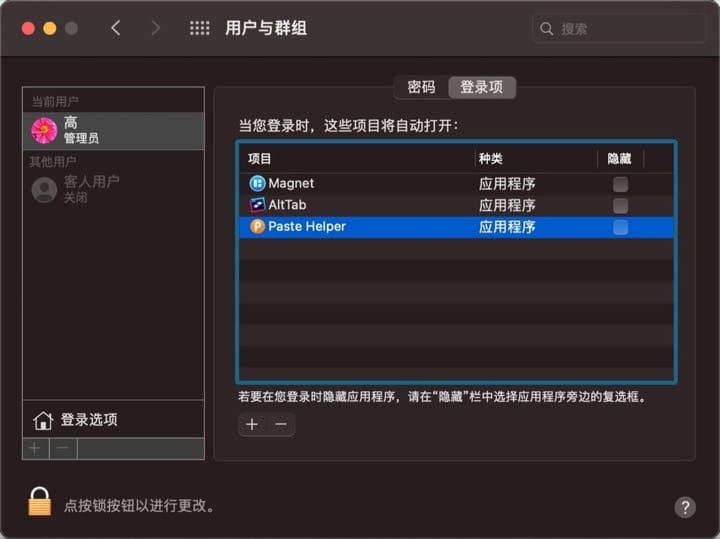The image size is (720, 539).
Task: Click the pink flower user avatar
Action: click(44, 130)
